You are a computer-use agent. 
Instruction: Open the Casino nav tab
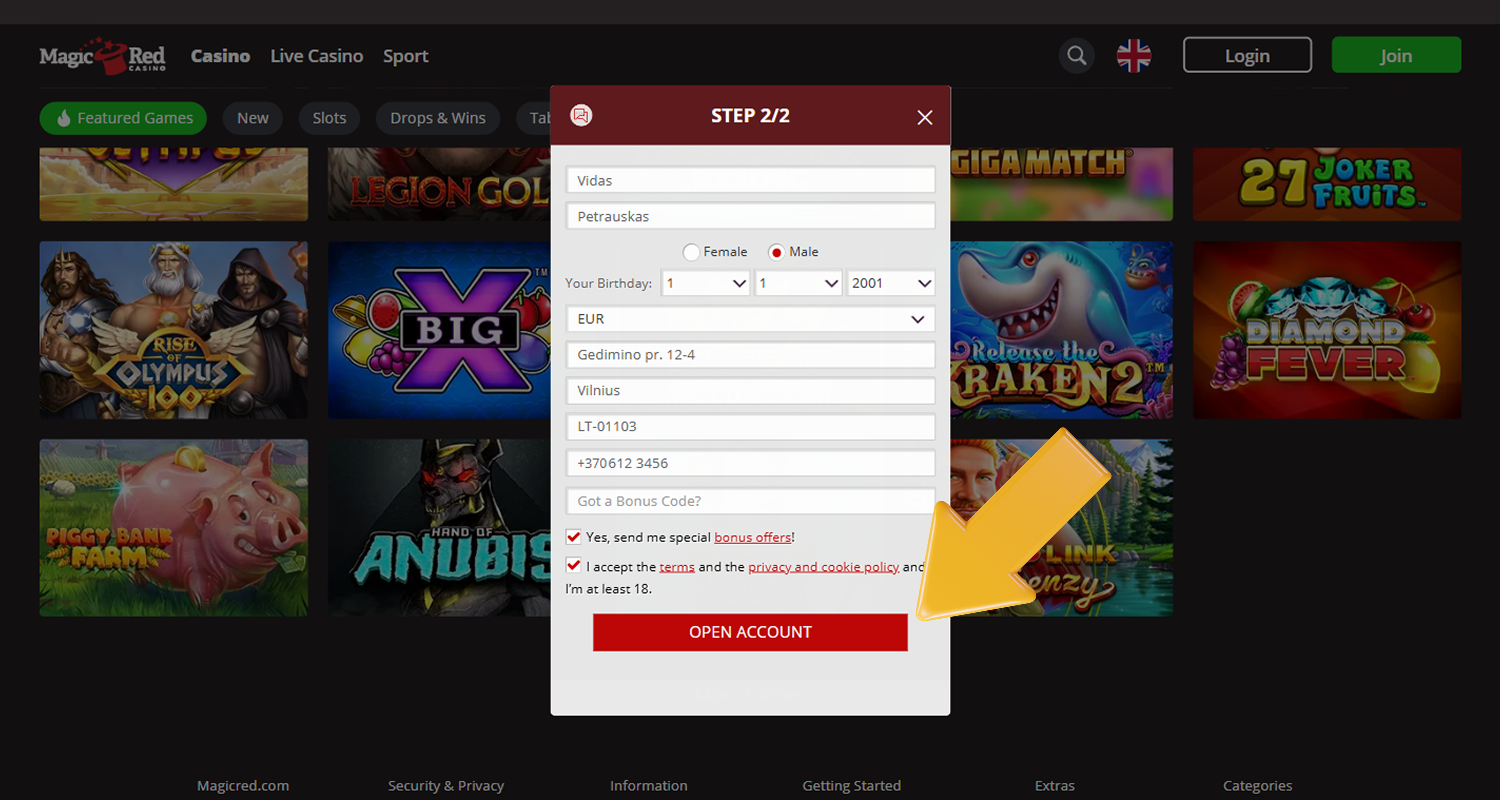point(221,56)
